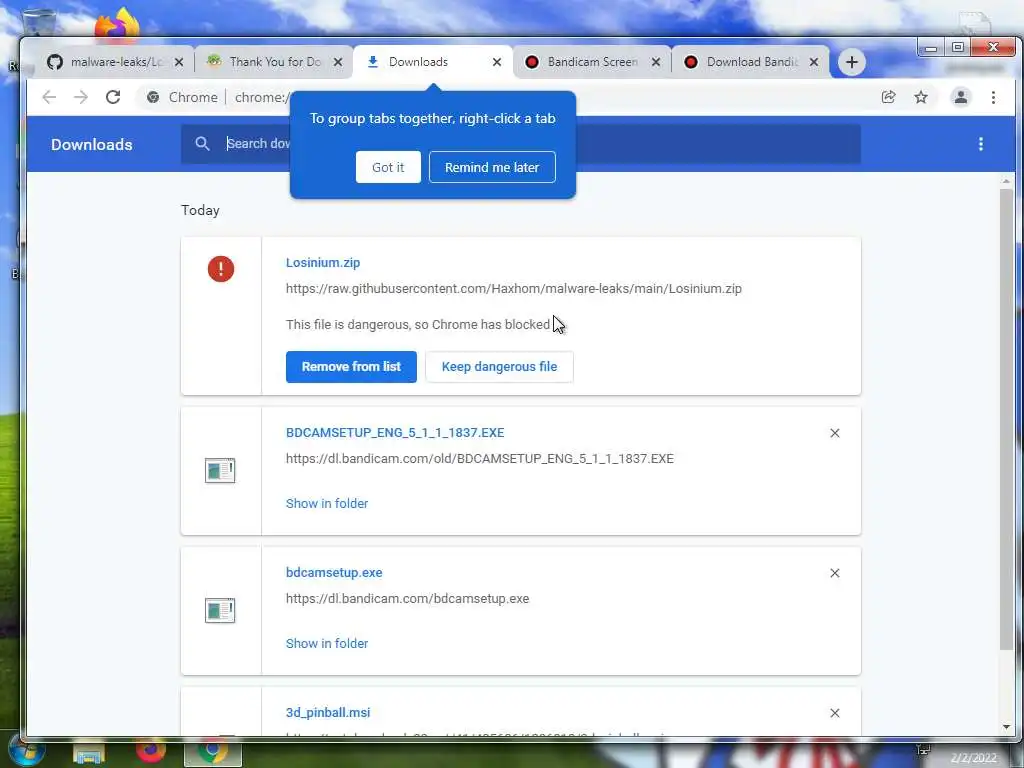This screenshot has width=1024, height=768.
Task: Close the Thank You for Downloading tab
Action: point(338,62)
